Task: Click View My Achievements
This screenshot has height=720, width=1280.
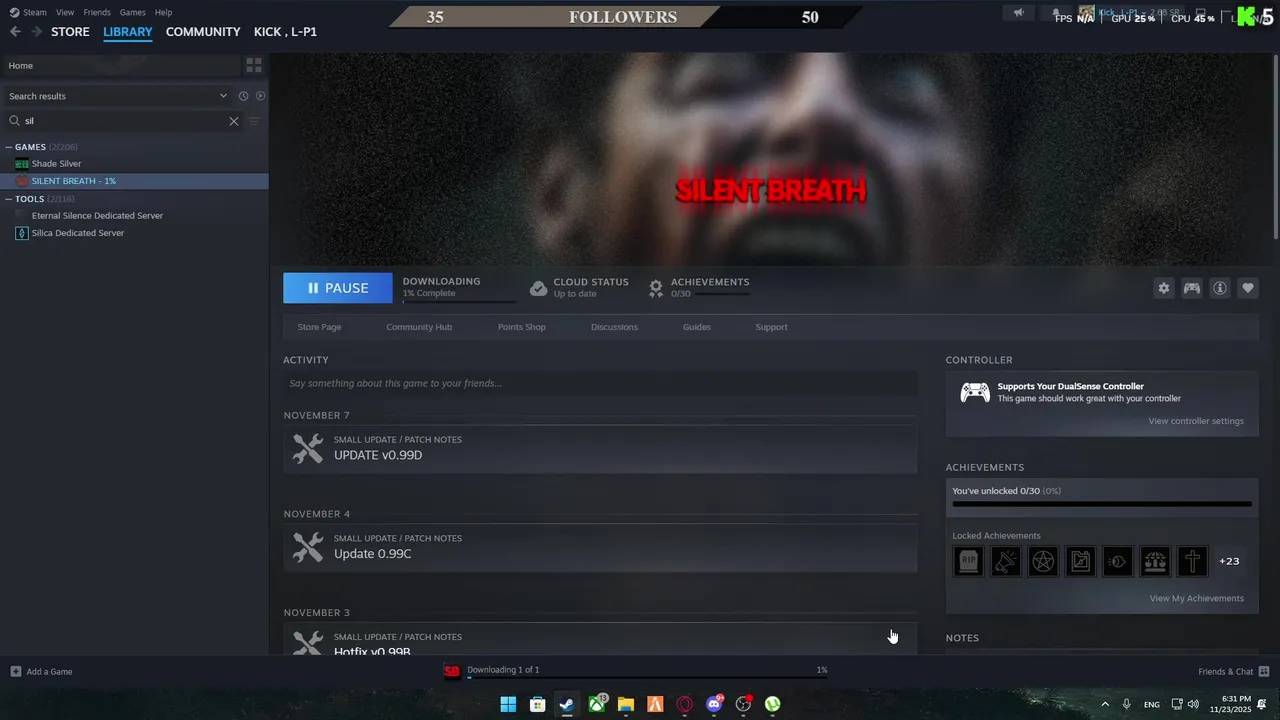Action: (x=1197, y=599)
